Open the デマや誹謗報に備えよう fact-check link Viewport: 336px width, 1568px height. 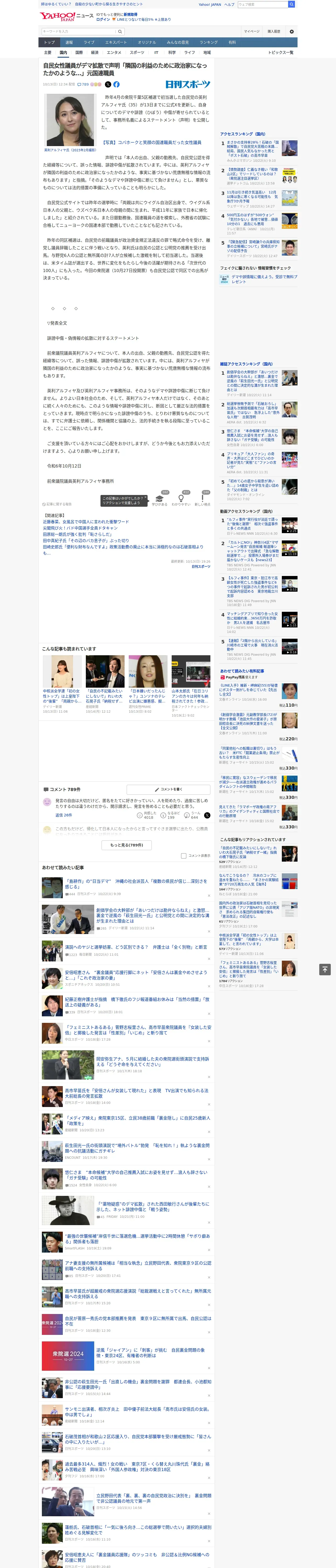(264, 279)
